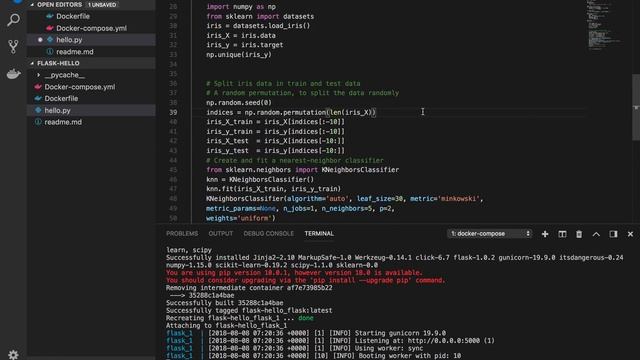Click 'Attaching to flask-hello_flask_1' terminal line
Viewport: 640px width, 360px height.
tap(226, 326)
